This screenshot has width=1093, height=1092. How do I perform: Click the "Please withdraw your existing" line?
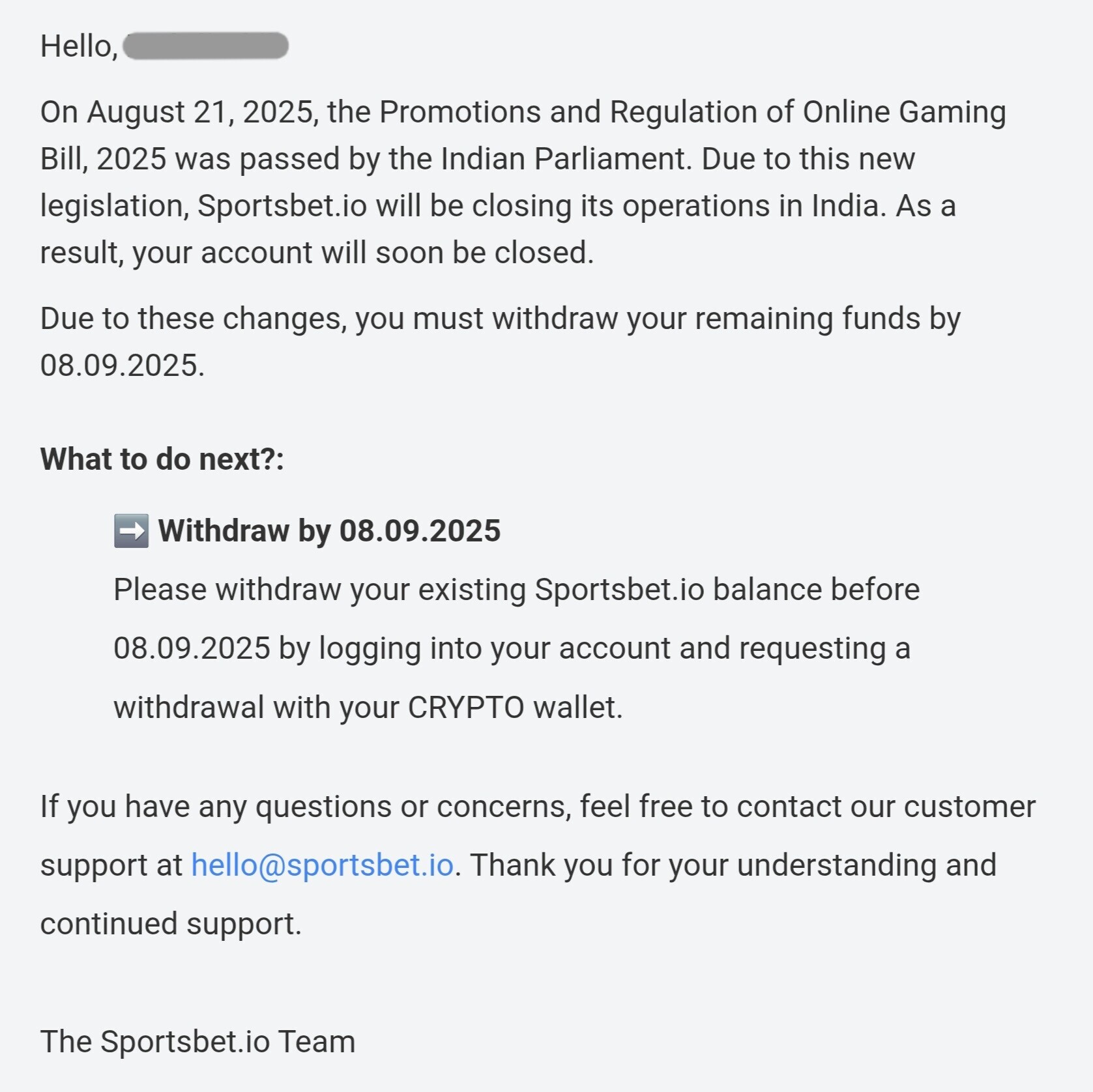pos(319,590)
